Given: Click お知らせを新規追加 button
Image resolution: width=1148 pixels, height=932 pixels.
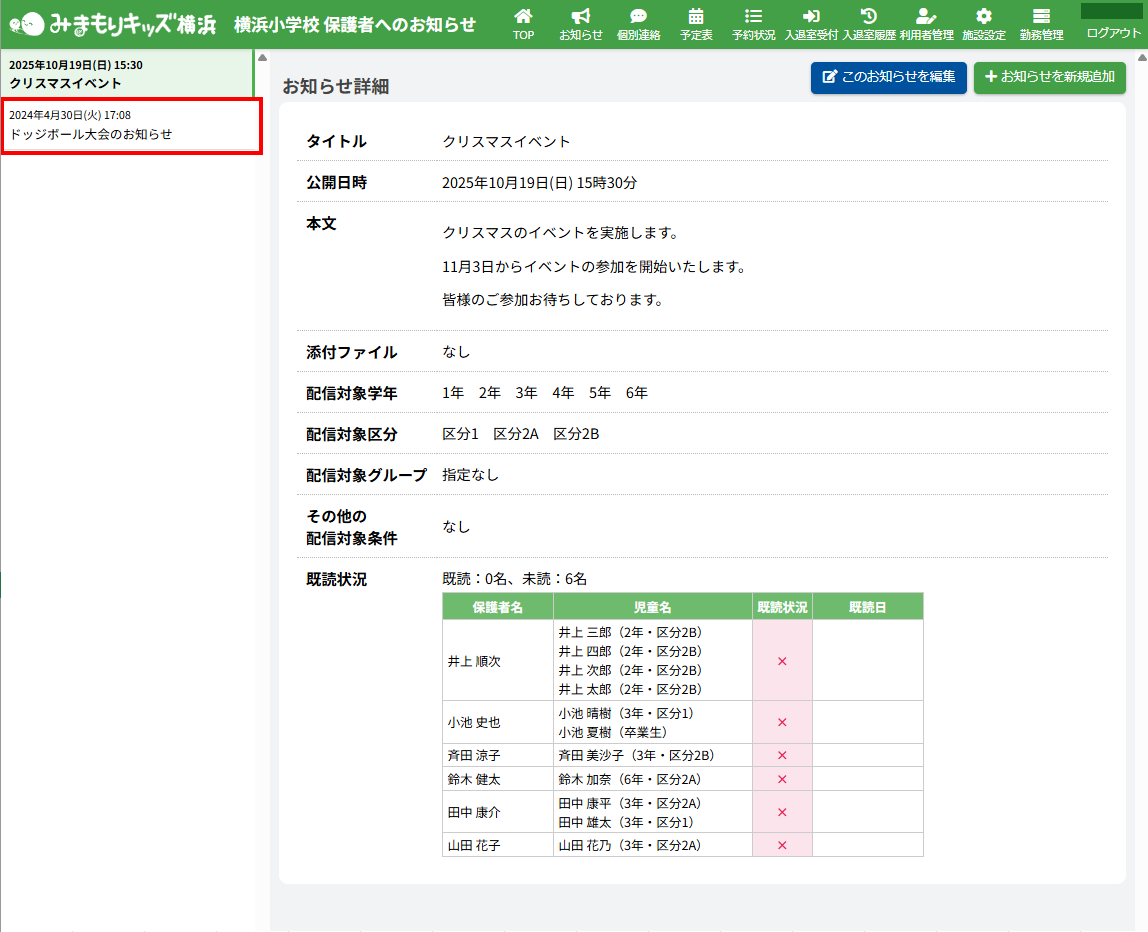Looking at the screenshot, I should tap(1049, 77).
